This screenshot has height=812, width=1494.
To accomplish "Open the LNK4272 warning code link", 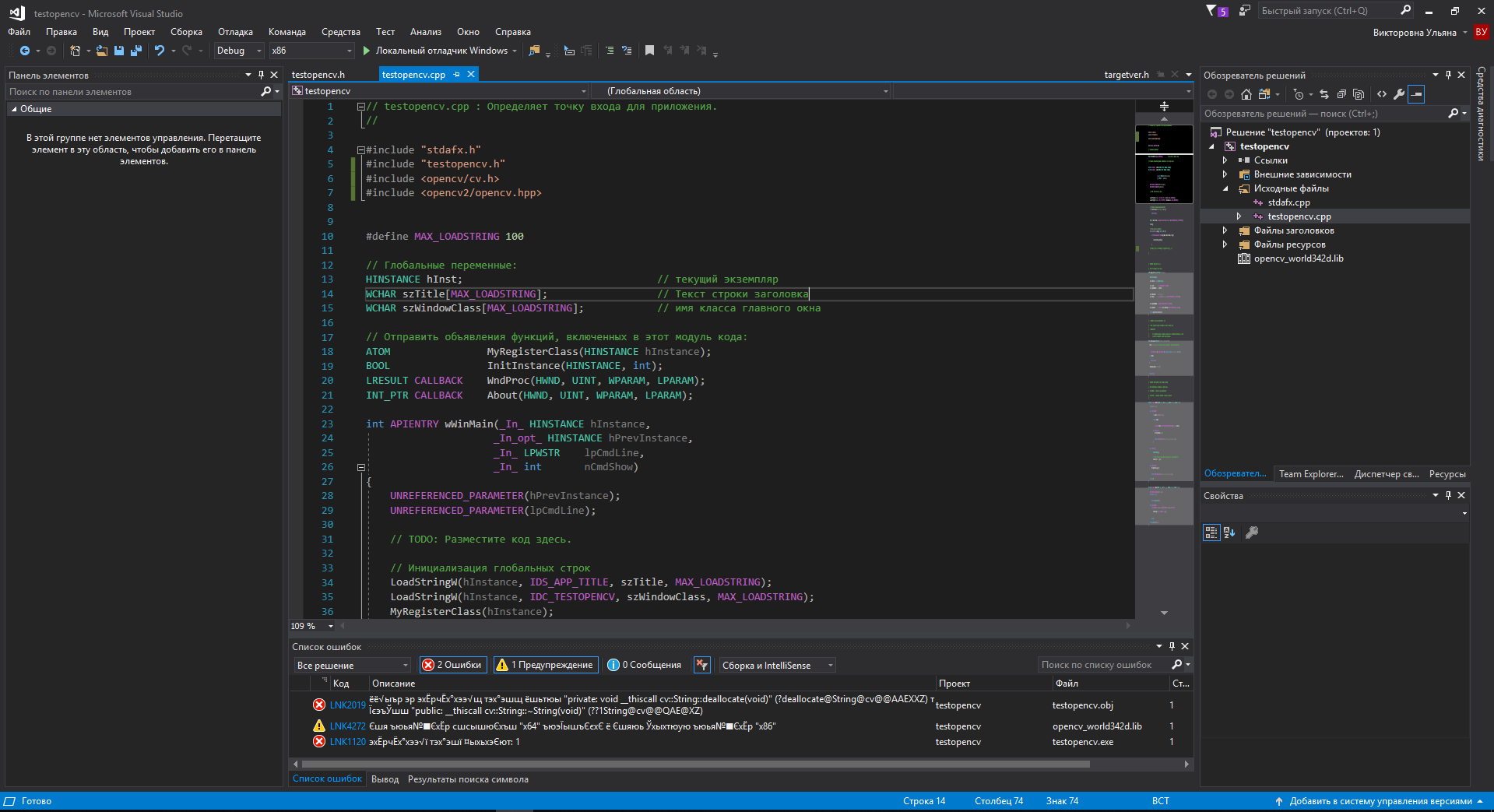I will [x=347, y=726].
